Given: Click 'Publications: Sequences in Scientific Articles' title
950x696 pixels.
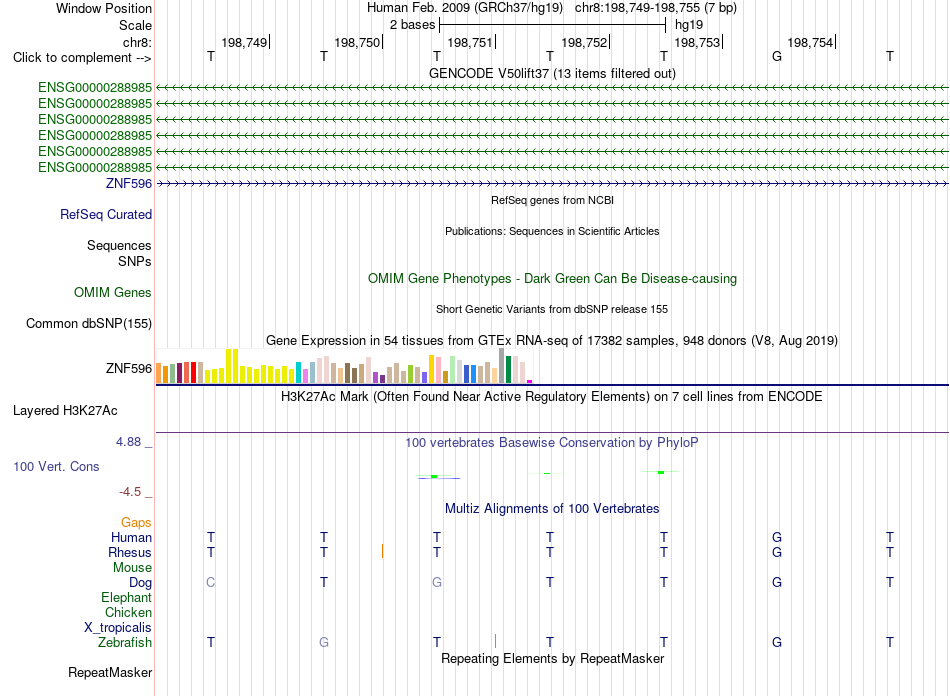Looking at the screenshot, I should [x=552, y=231].
